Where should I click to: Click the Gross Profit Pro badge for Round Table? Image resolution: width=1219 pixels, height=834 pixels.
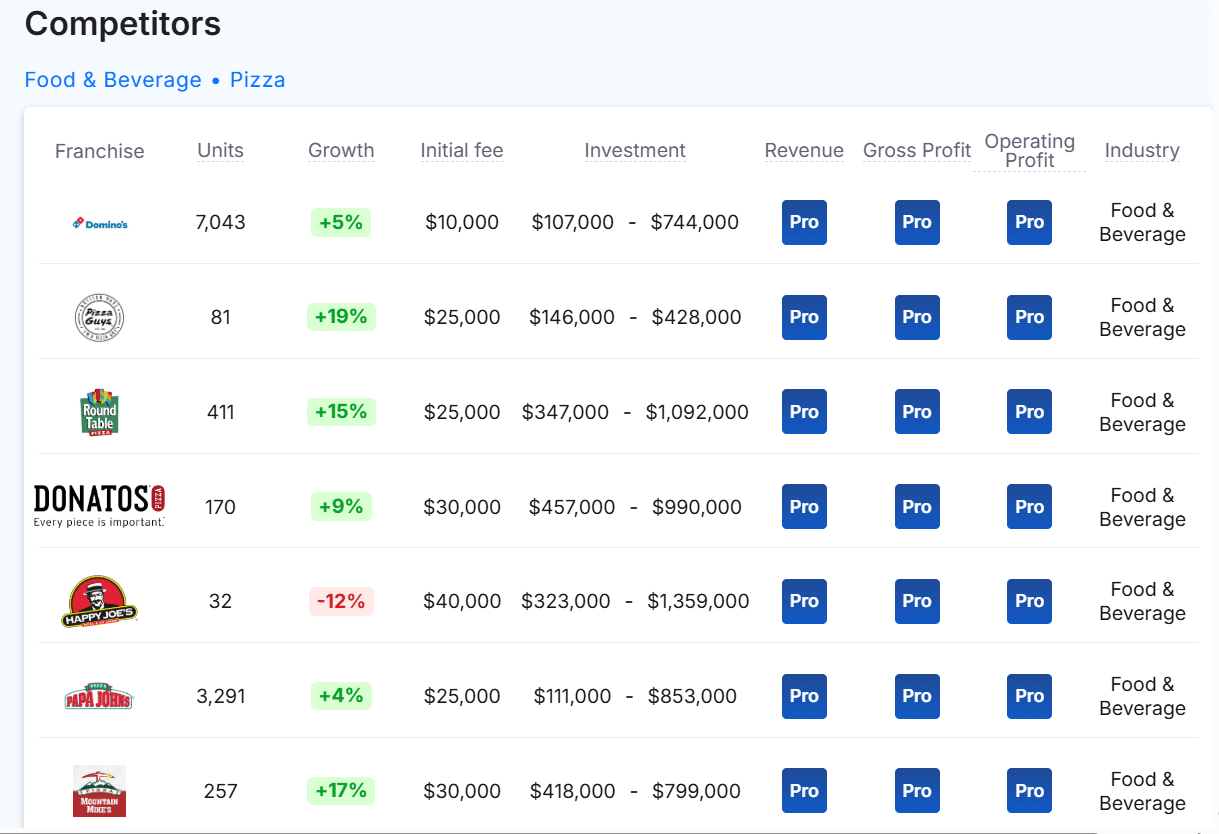917,412
